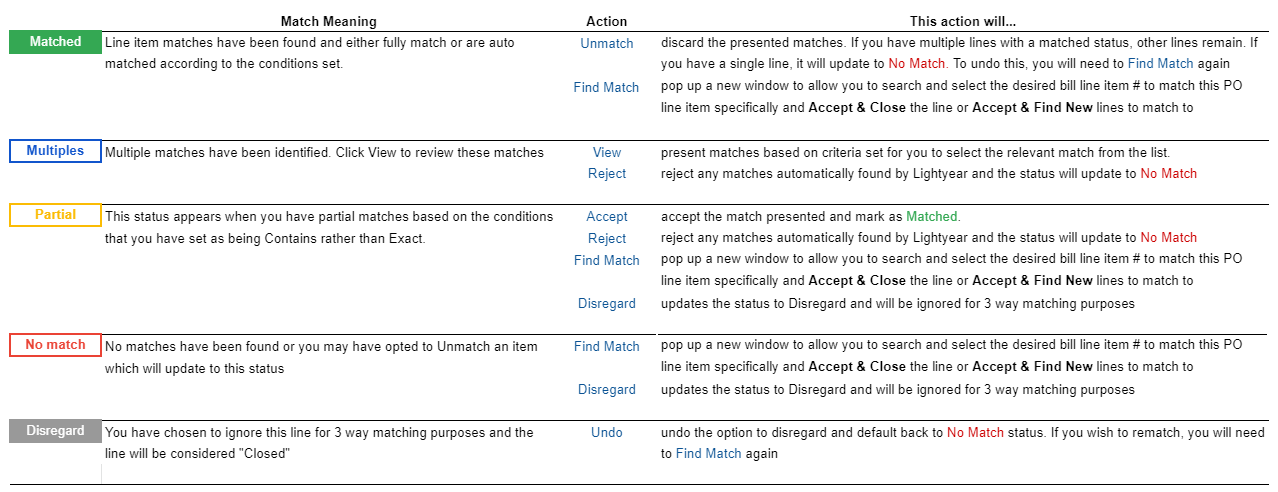This screenshot has height=492, width=1278.
Task: Click the grey Disregard status badge
Action: [x=55, y=431]
